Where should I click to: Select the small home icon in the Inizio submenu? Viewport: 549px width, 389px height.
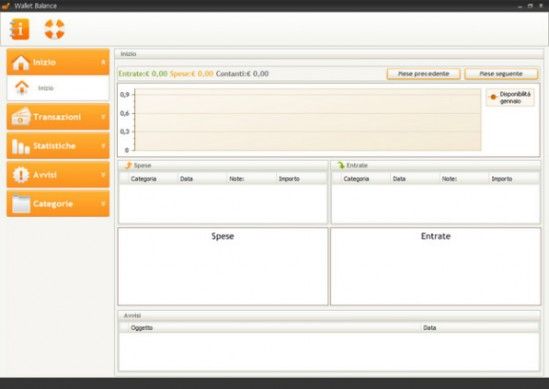tap(22, 88)
